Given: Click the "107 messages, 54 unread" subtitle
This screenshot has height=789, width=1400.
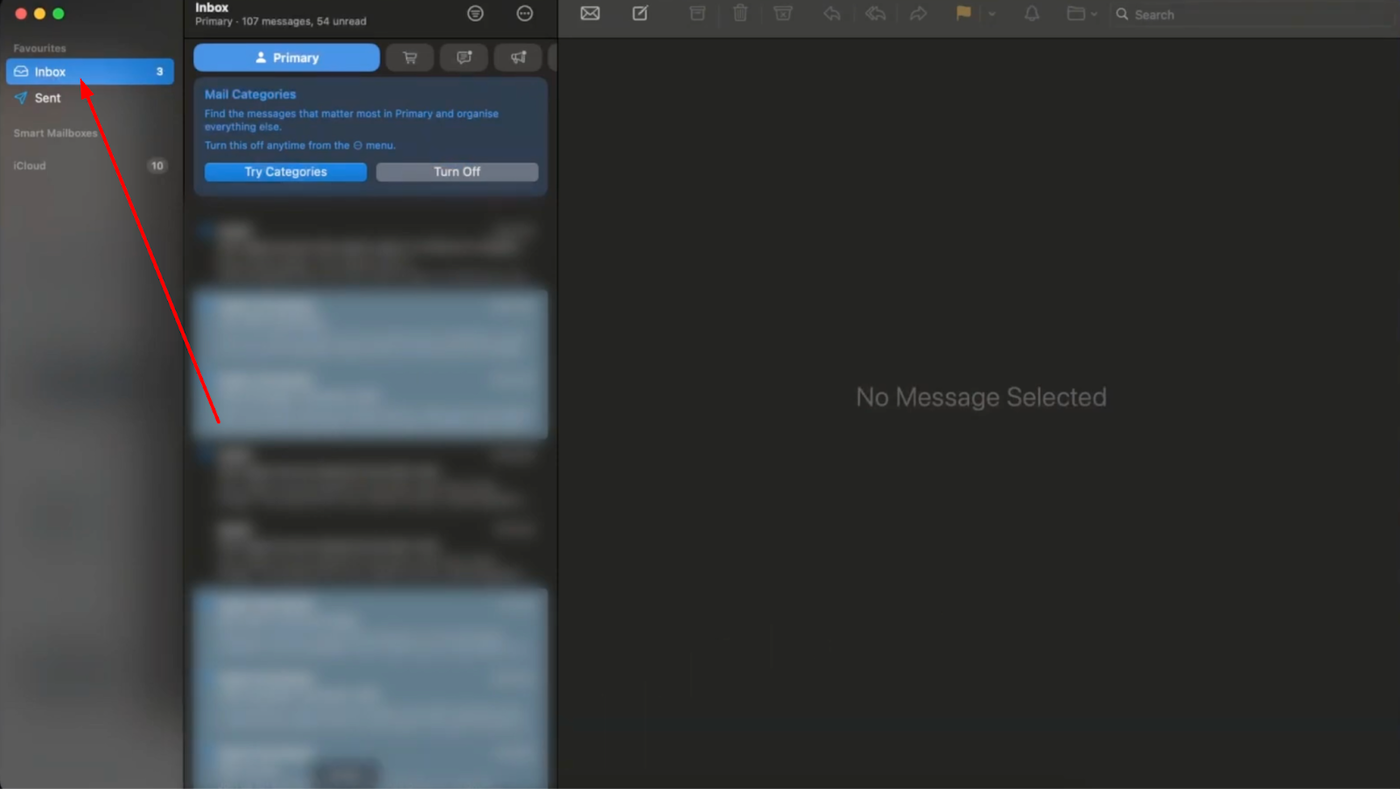Looking at the screenshot, I should (x=304, y=21).
